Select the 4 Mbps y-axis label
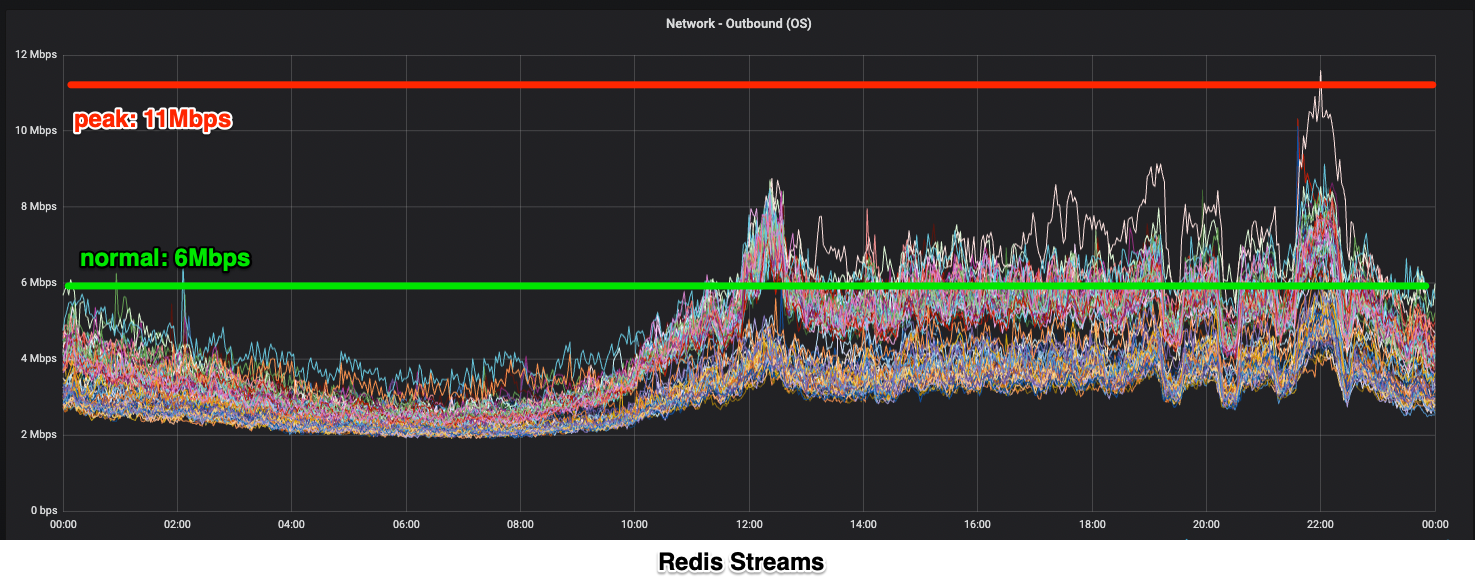Image resolution: width=1475 pixels, height=584 pixels. [38, 359]
